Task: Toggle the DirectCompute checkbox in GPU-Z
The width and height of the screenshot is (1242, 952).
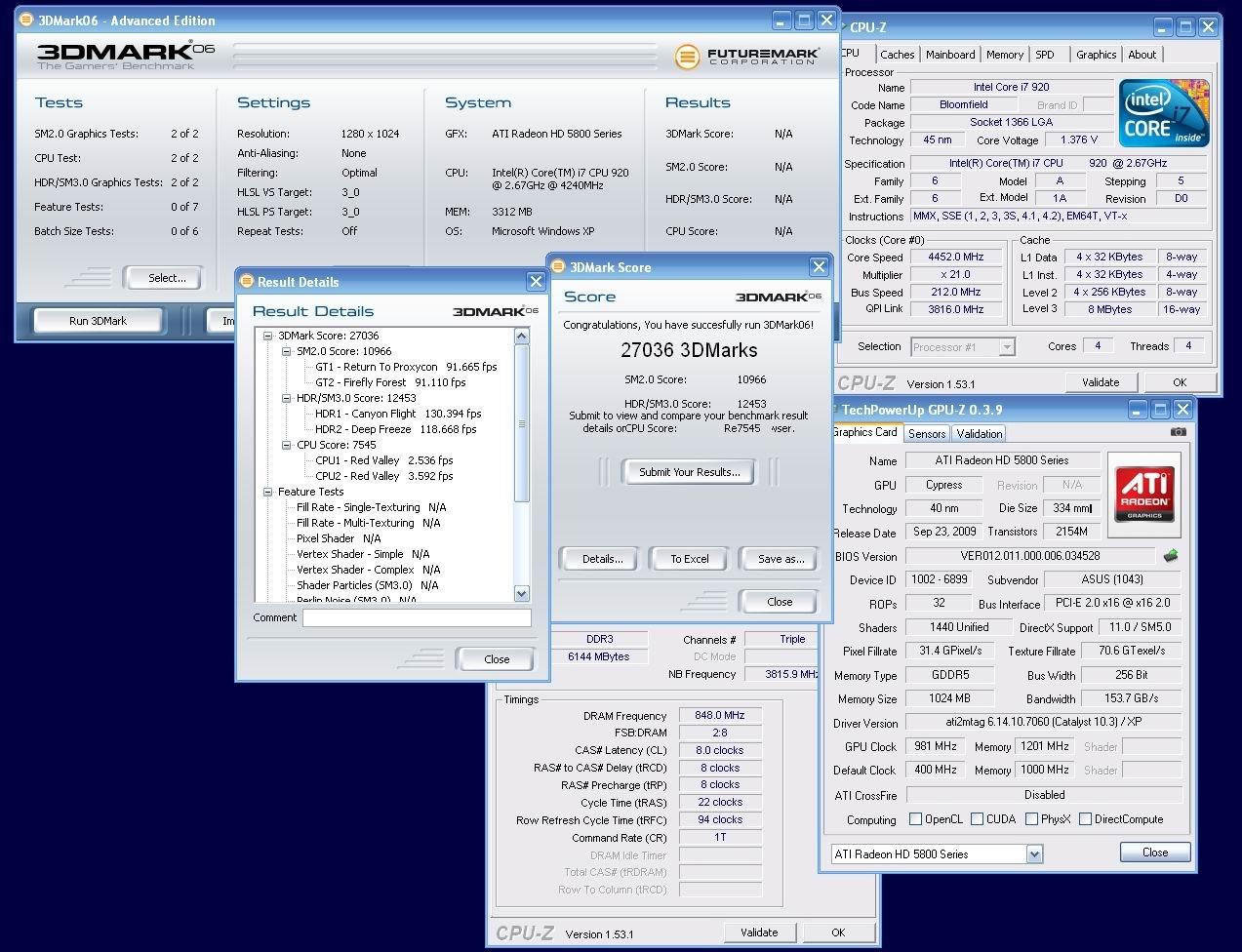Action: pyautogui.click(x=1085, y=819)
